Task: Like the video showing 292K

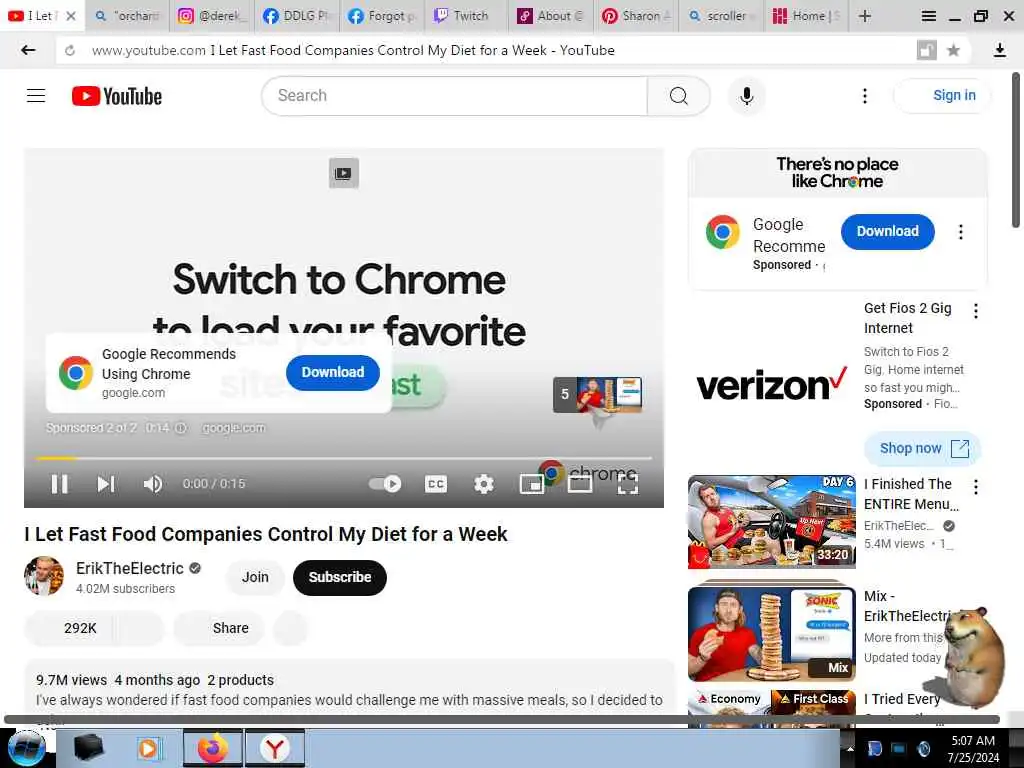Action: point(69,628)
